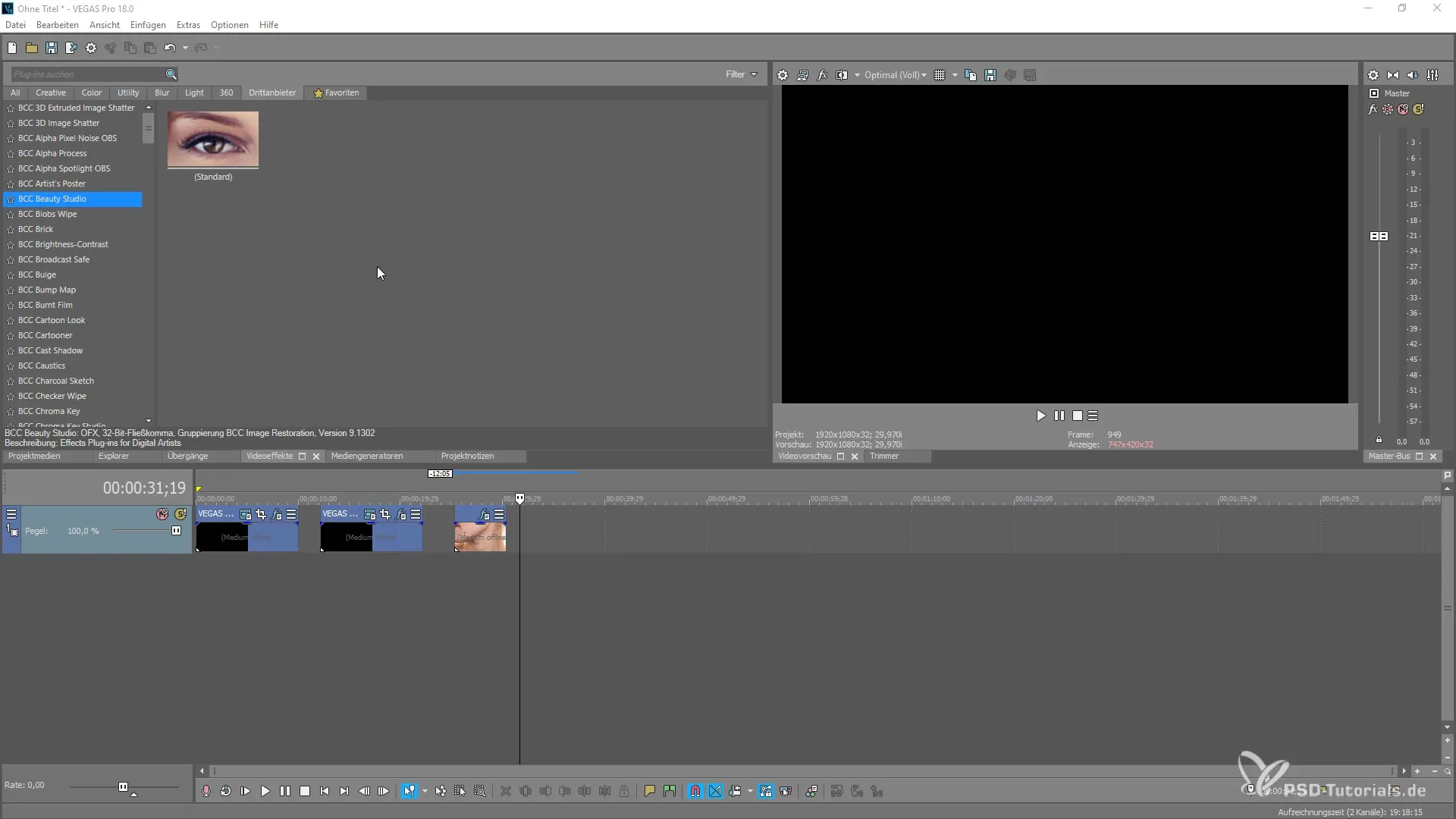This screenshot has width=1456, height=819.
Task: Open project properties gear in main toolbar
Action: pyautogui.click(x=91, y=48)
